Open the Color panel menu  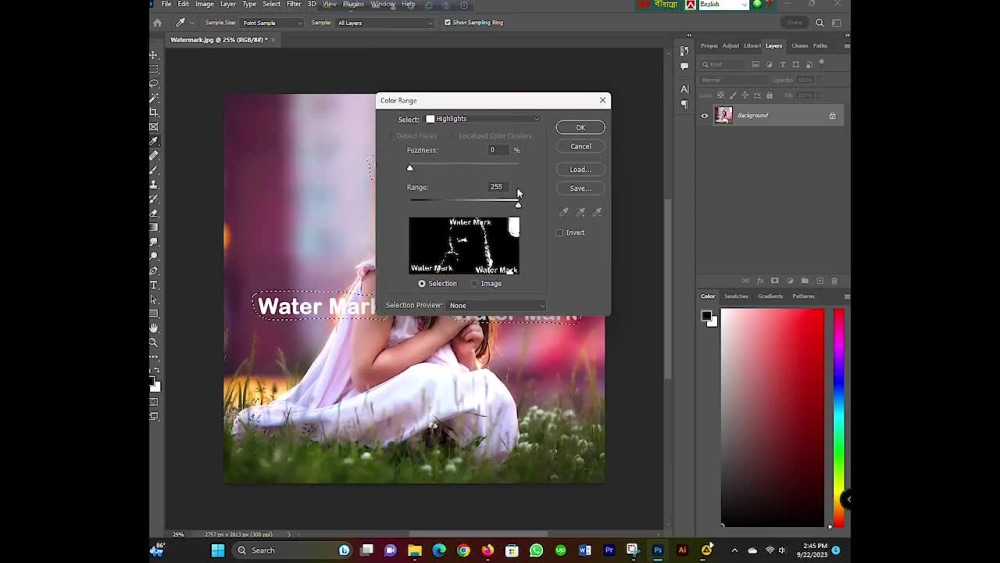[847, 296]
